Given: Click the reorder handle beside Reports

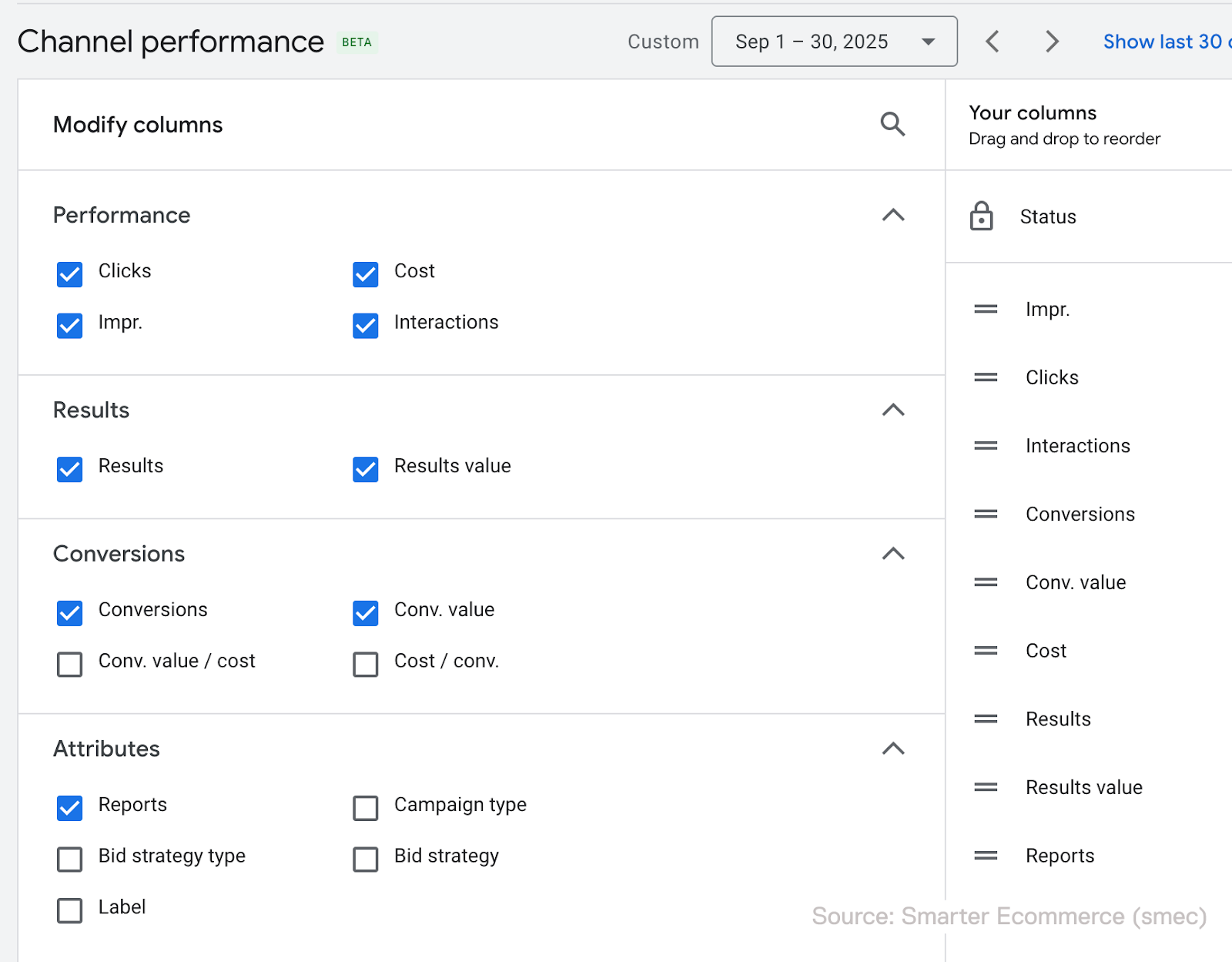Looking at the screenshot, I should [985, 855].
